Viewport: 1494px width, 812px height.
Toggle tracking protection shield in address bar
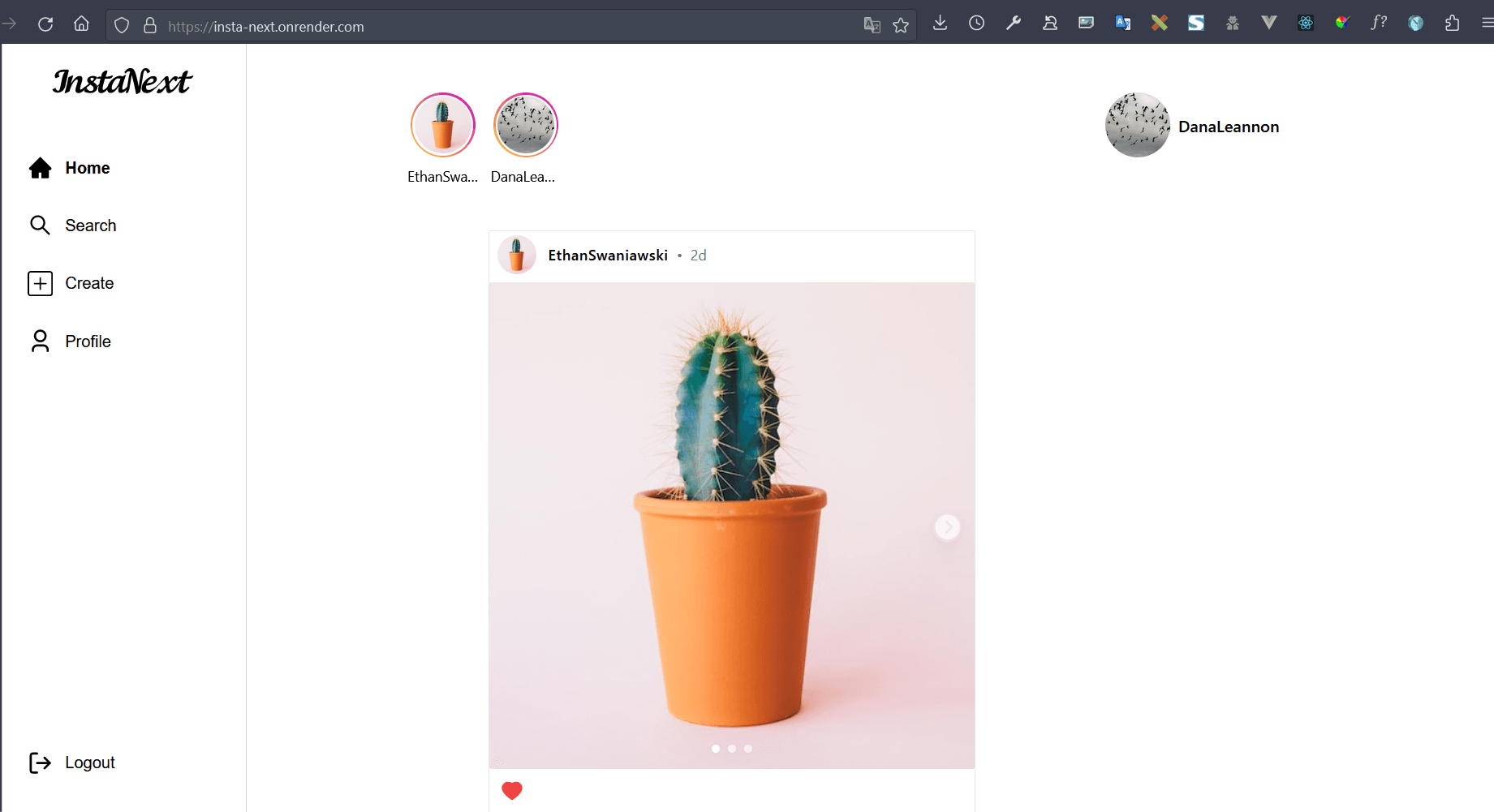click(x=121, y=24)
